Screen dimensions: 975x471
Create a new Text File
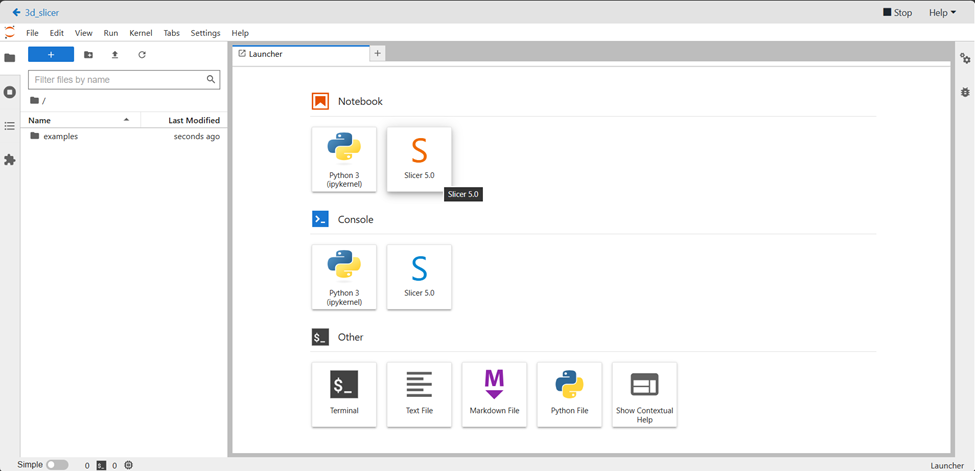tap(419, 394)
